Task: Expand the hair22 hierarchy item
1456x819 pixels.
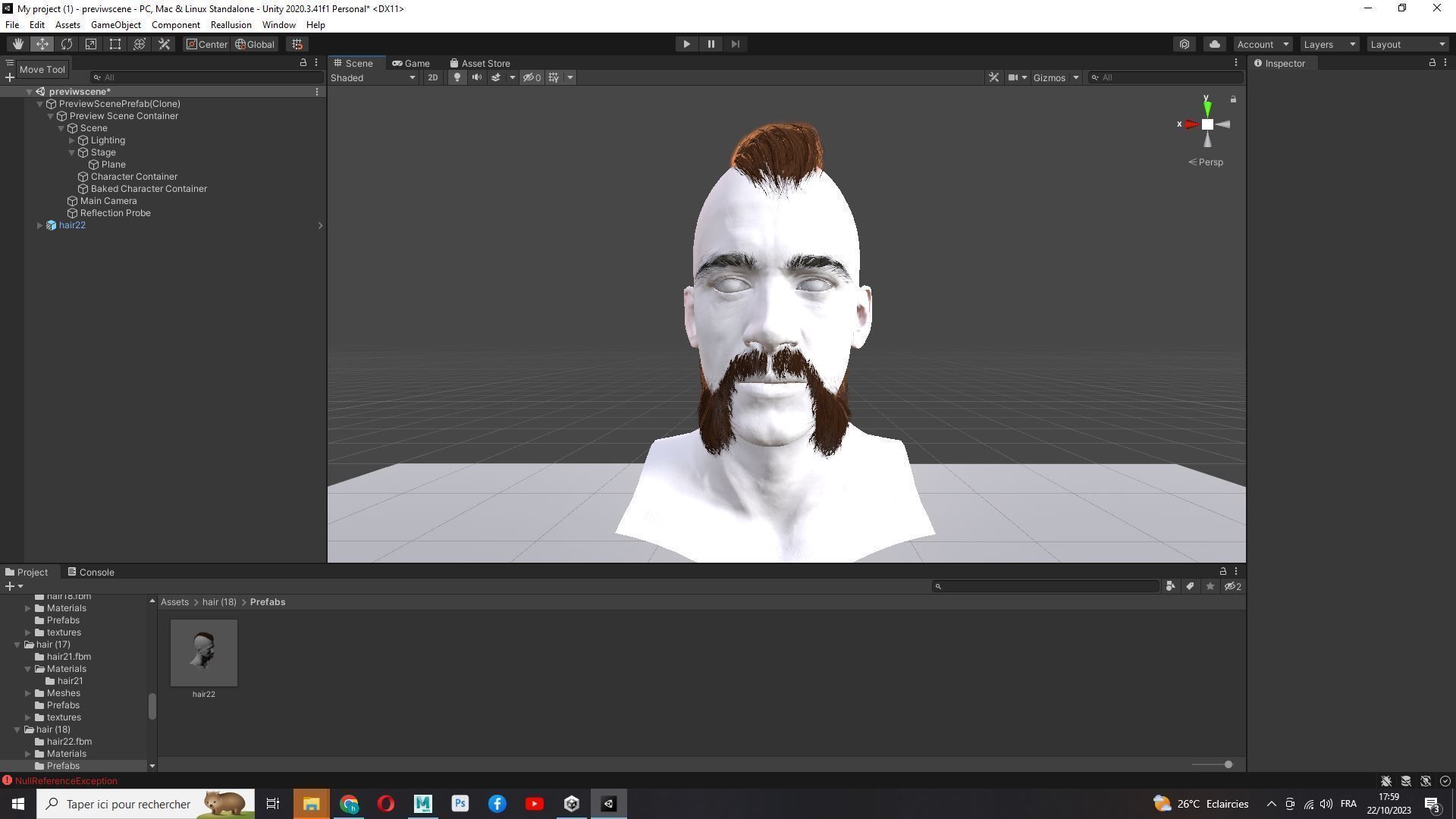Action: pos(39,225)
